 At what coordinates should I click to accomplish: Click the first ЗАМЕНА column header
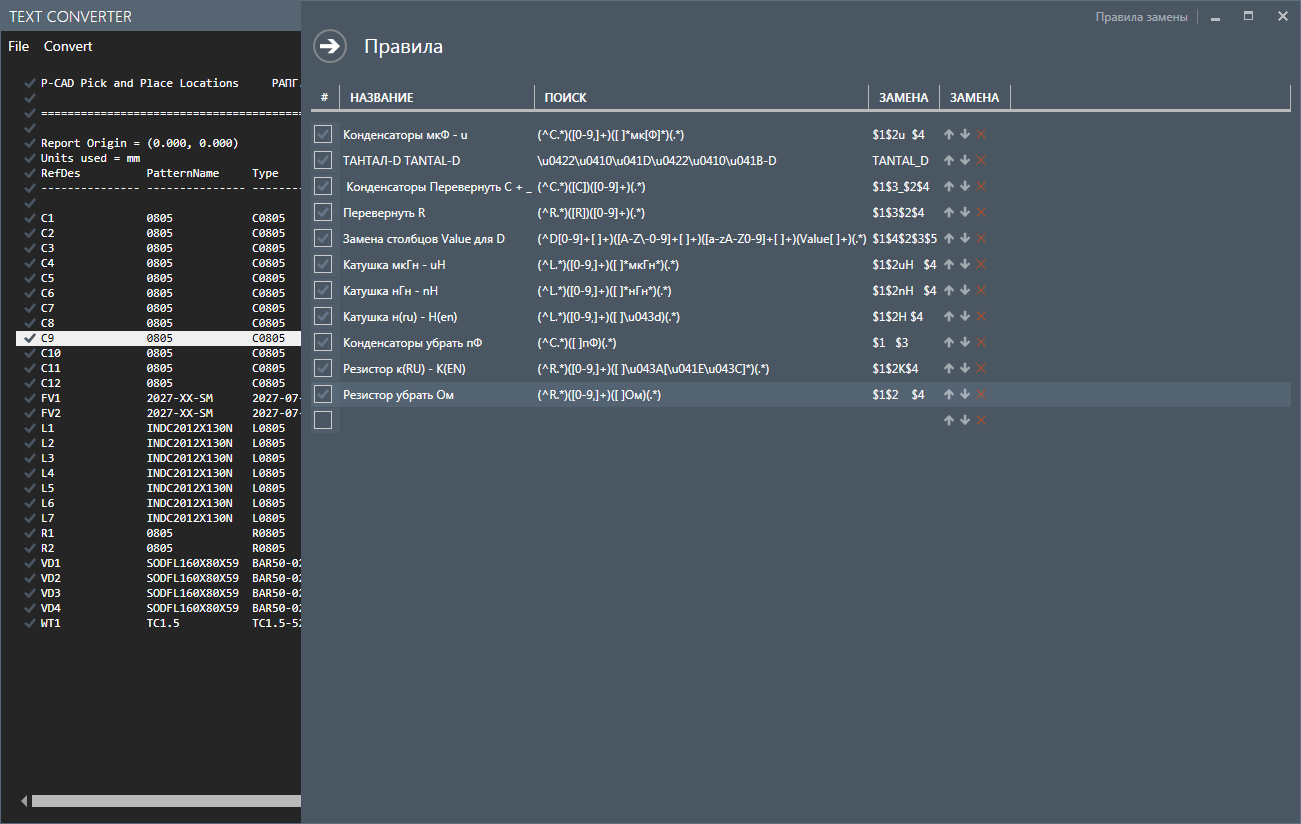(903, 97)
